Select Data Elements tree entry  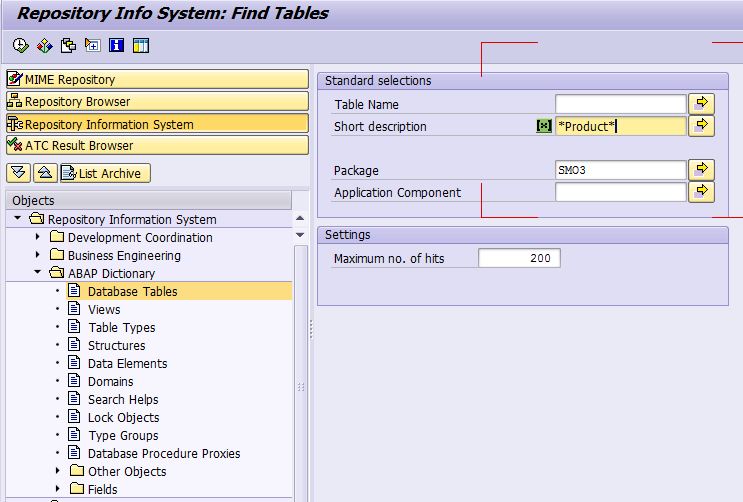pos(127,363)
